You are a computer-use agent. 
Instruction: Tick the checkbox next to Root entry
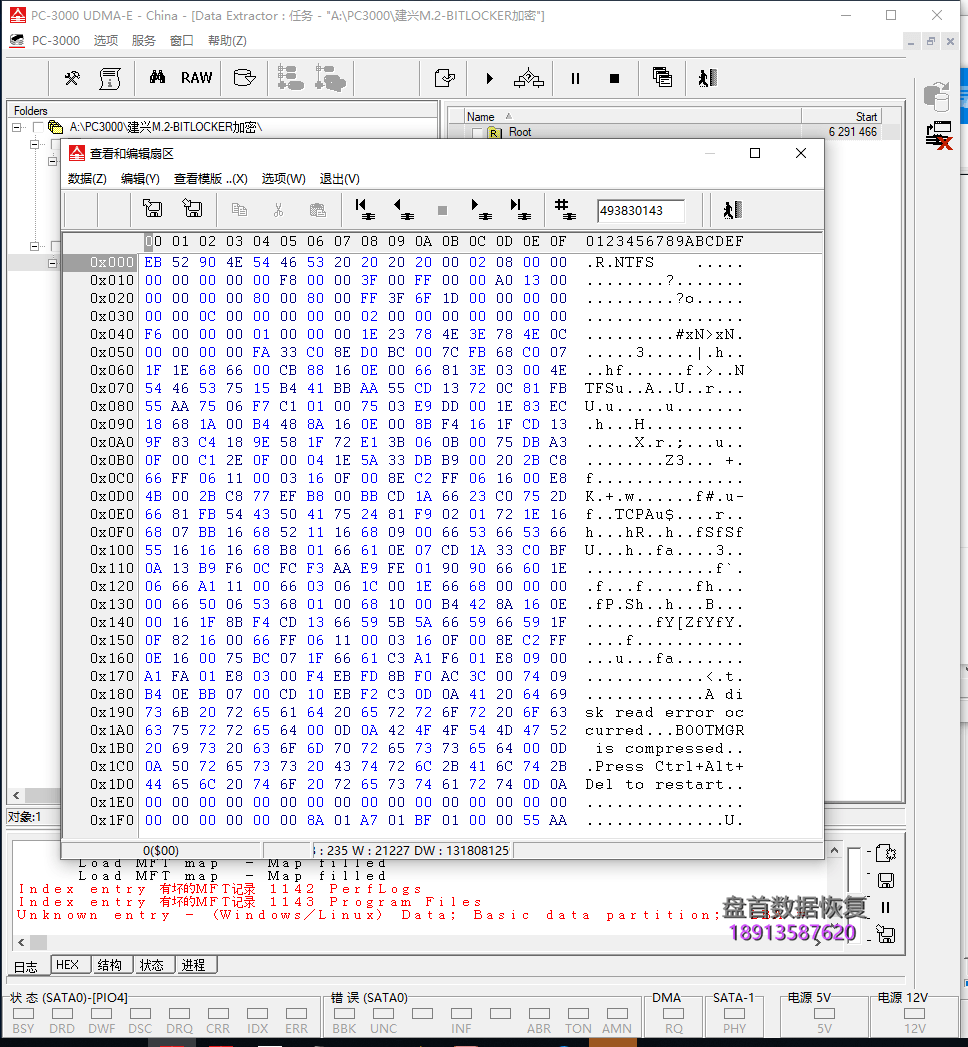click(477, 132)
